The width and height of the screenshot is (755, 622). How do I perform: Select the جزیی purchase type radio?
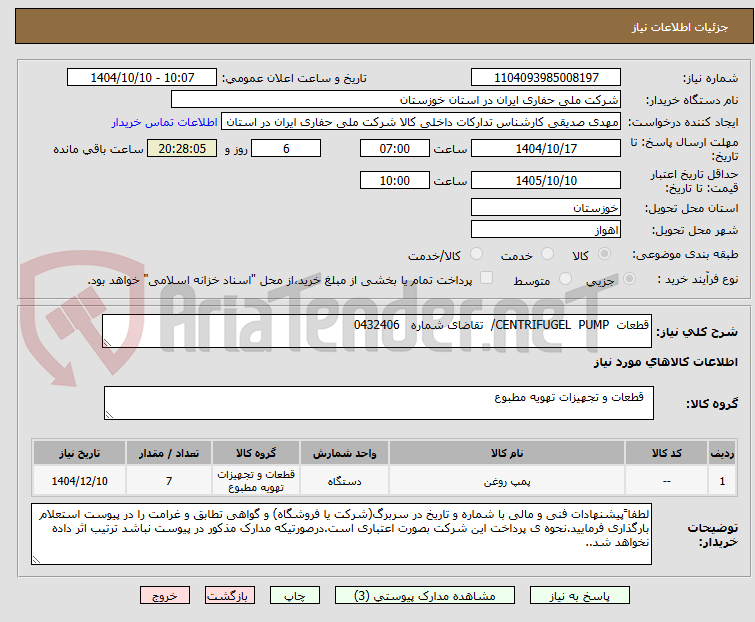(629, 279)
